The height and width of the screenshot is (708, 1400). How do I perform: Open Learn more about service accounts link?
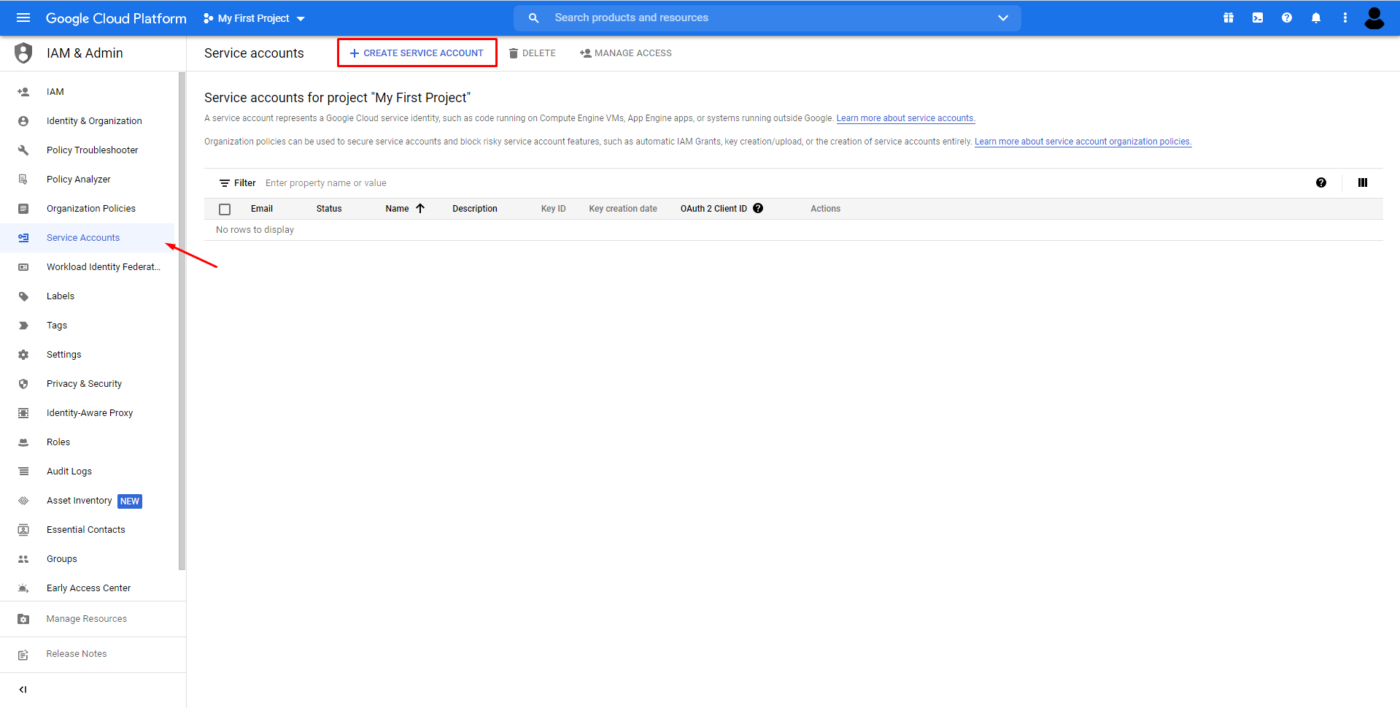(x=906, y=118)
